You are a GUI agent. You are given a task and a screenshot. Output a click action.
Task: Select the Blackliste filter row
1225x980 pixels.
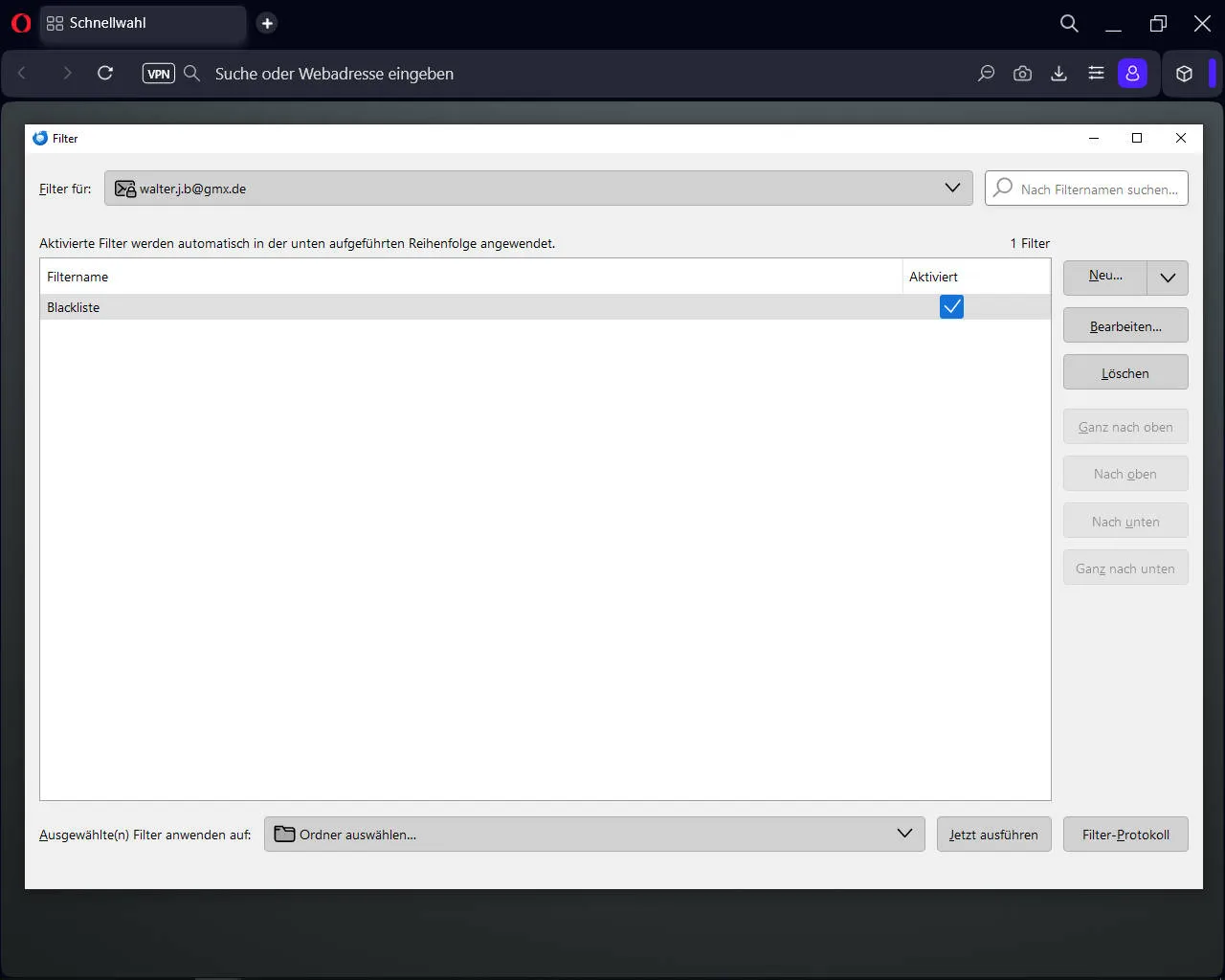[x=545, y=307]
